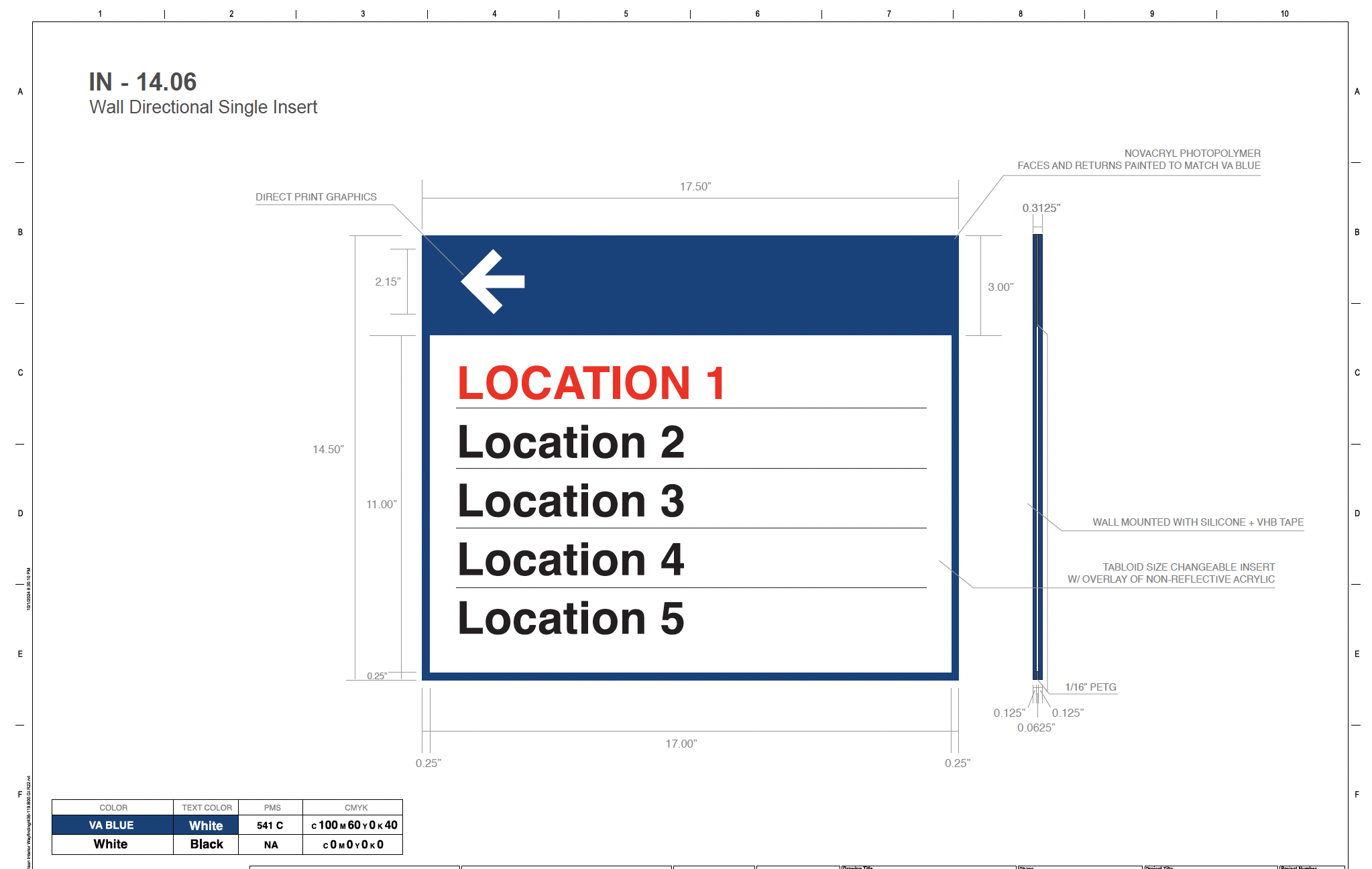Click the WALL MOUNTED WITH SILICONE + VHB TAPE note
This screenshot has width=1372, height=869.
pos(1198,522)
